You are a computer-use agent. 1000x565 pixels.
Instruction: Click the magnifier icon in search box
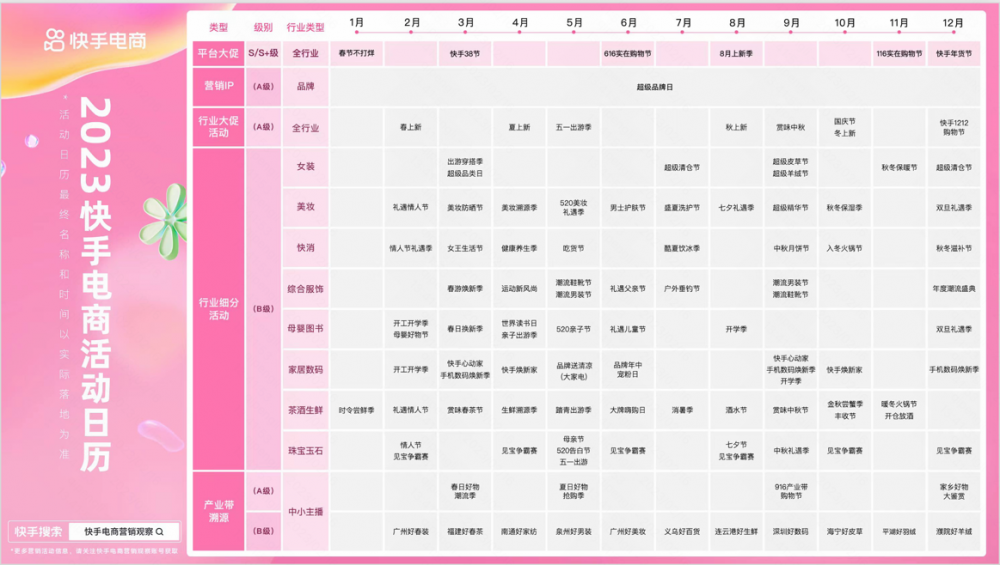coord(159,532)
